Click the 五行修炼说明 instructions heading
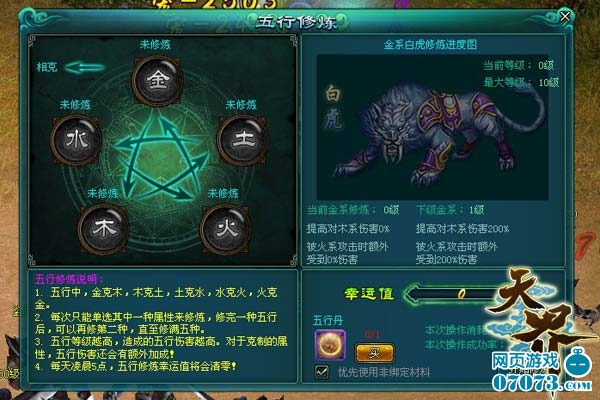This screenshot has width=600, height=400. click(x=69, y=279)
